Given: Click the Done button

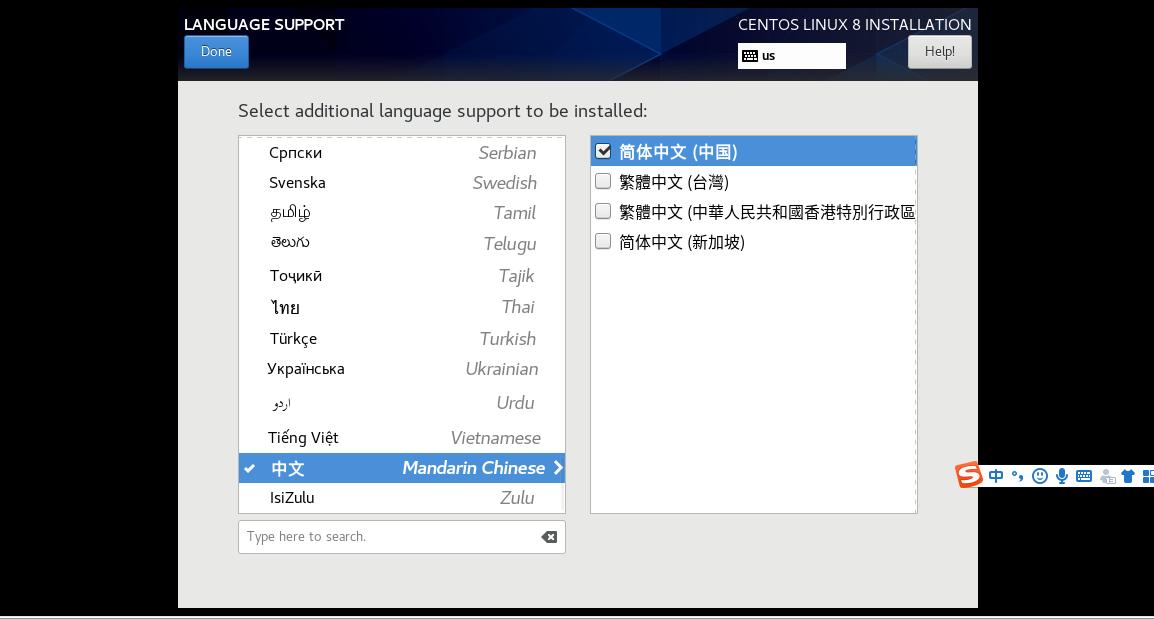Looking at the screenshot, I should (216, 51).
